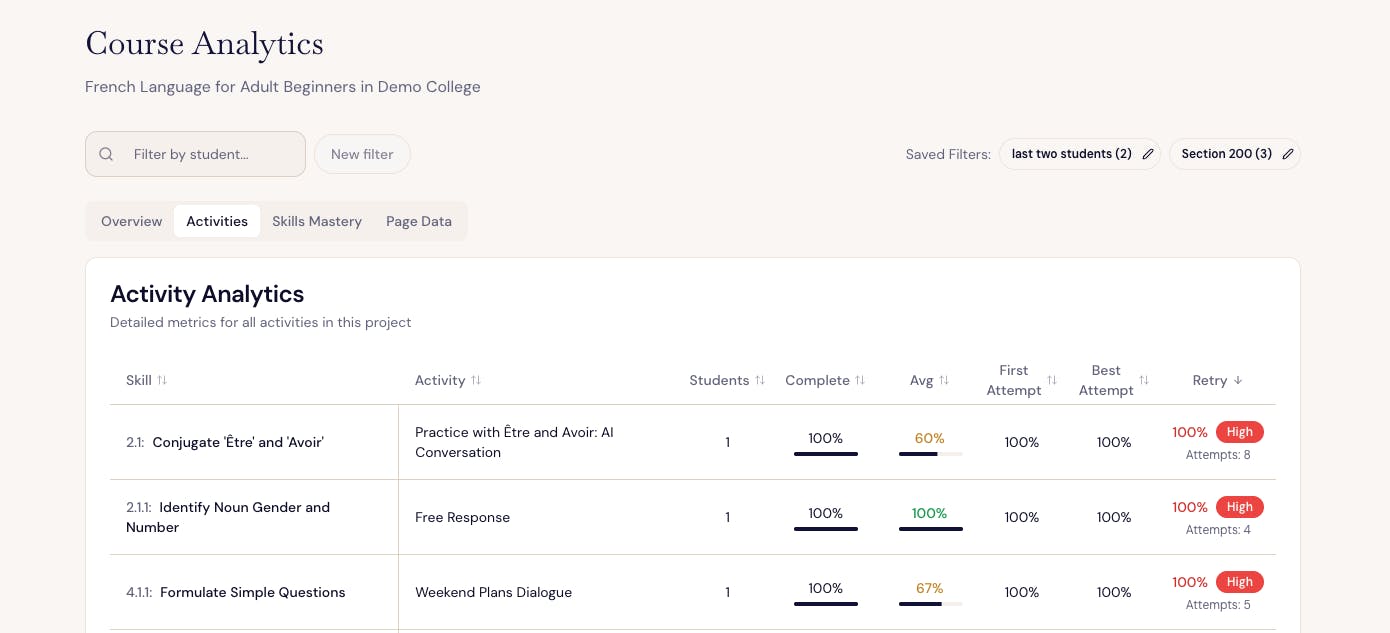
Task: Edit the 'last two students' saved filter
Action: tap(1148, 154)
